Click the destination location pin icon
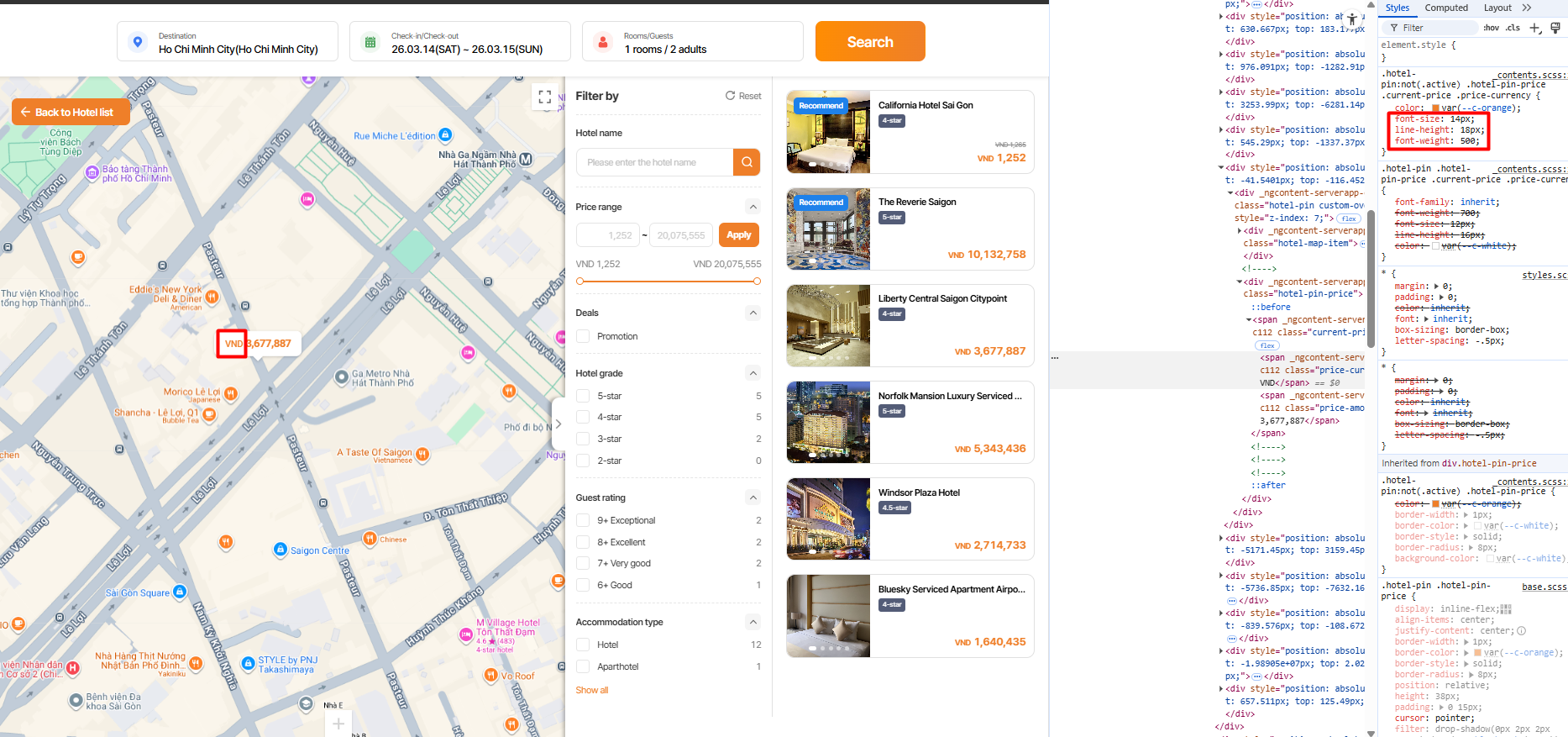 (x=138, y=42)
